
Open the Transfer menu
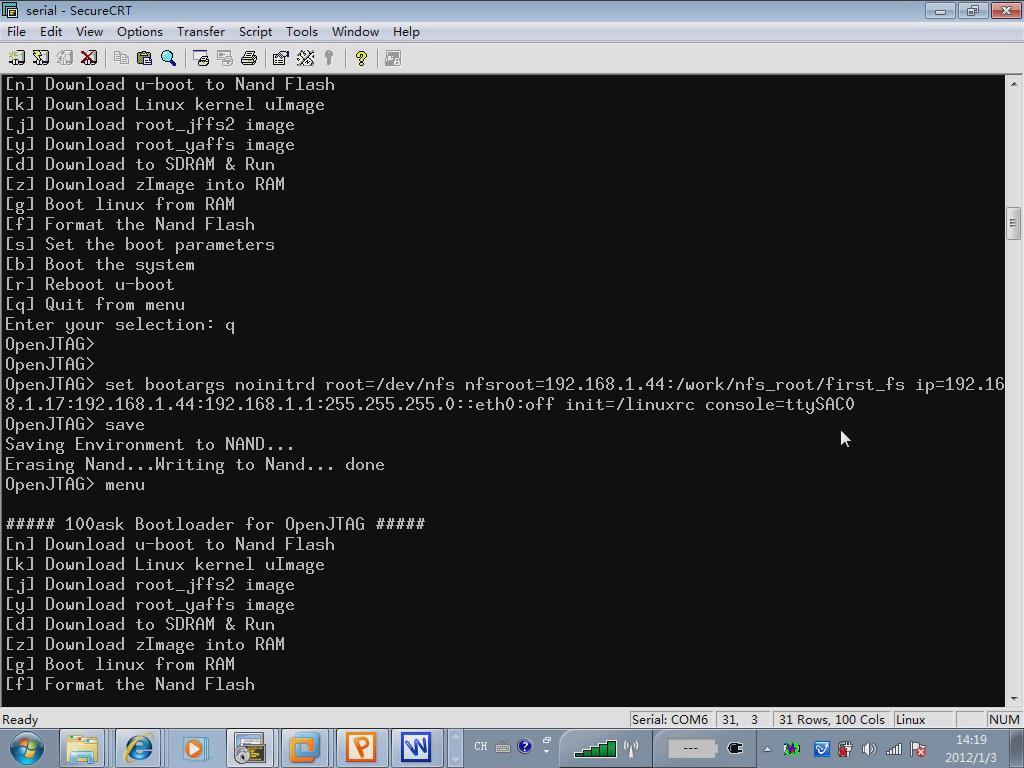[x=200, y=31]
